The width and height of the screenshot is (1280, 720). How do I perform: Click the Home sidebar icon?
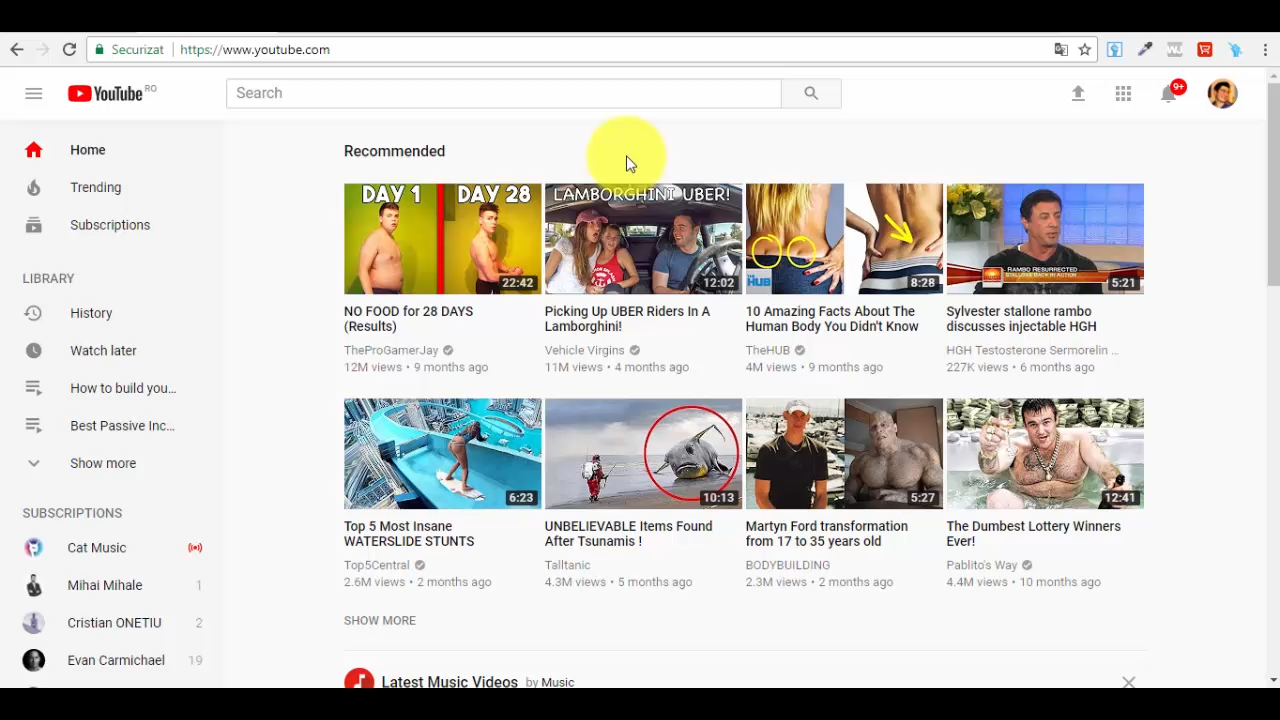pos(34,150)
